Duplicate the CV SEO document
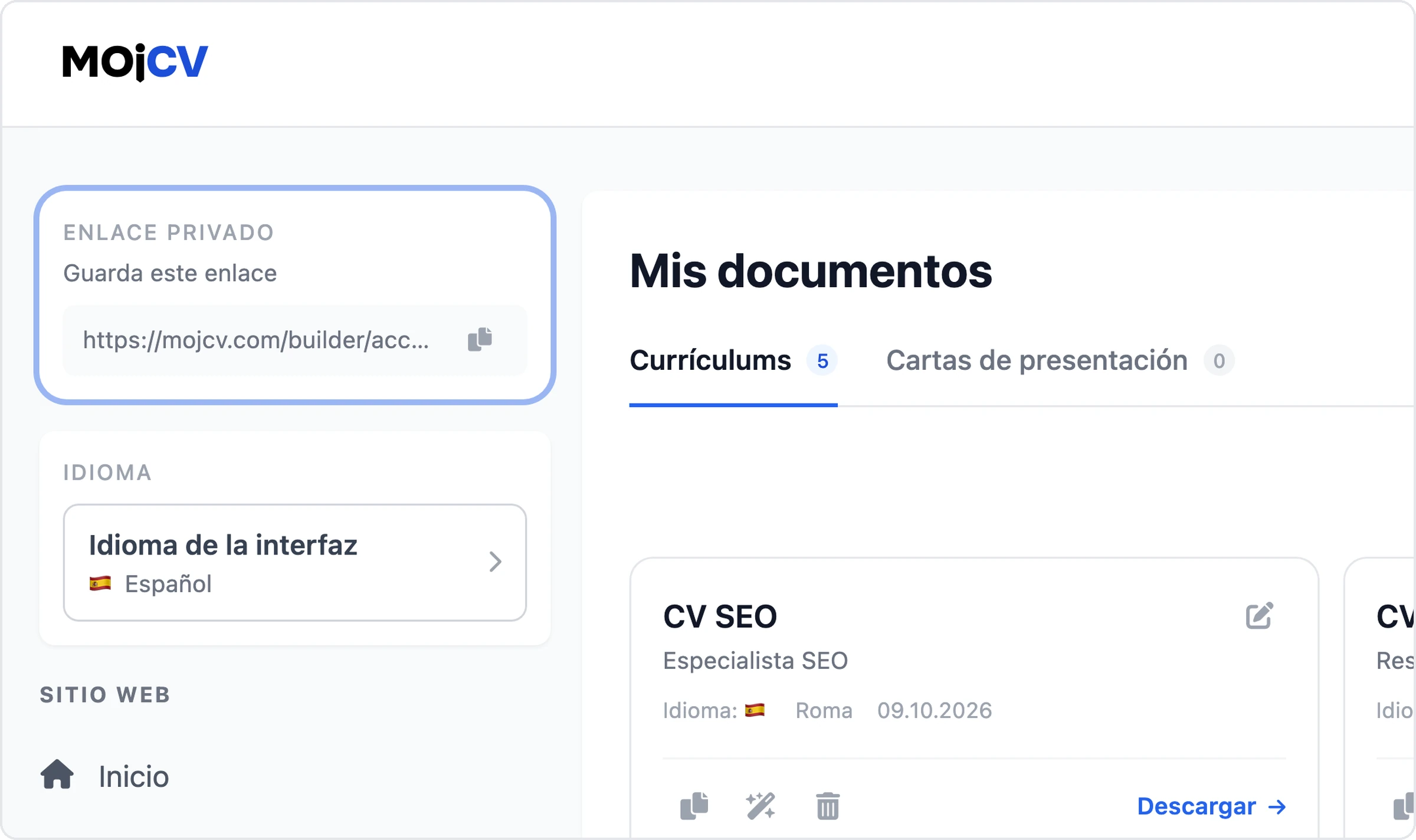Viewport: 1416px width, 840px height. point(694,806)
